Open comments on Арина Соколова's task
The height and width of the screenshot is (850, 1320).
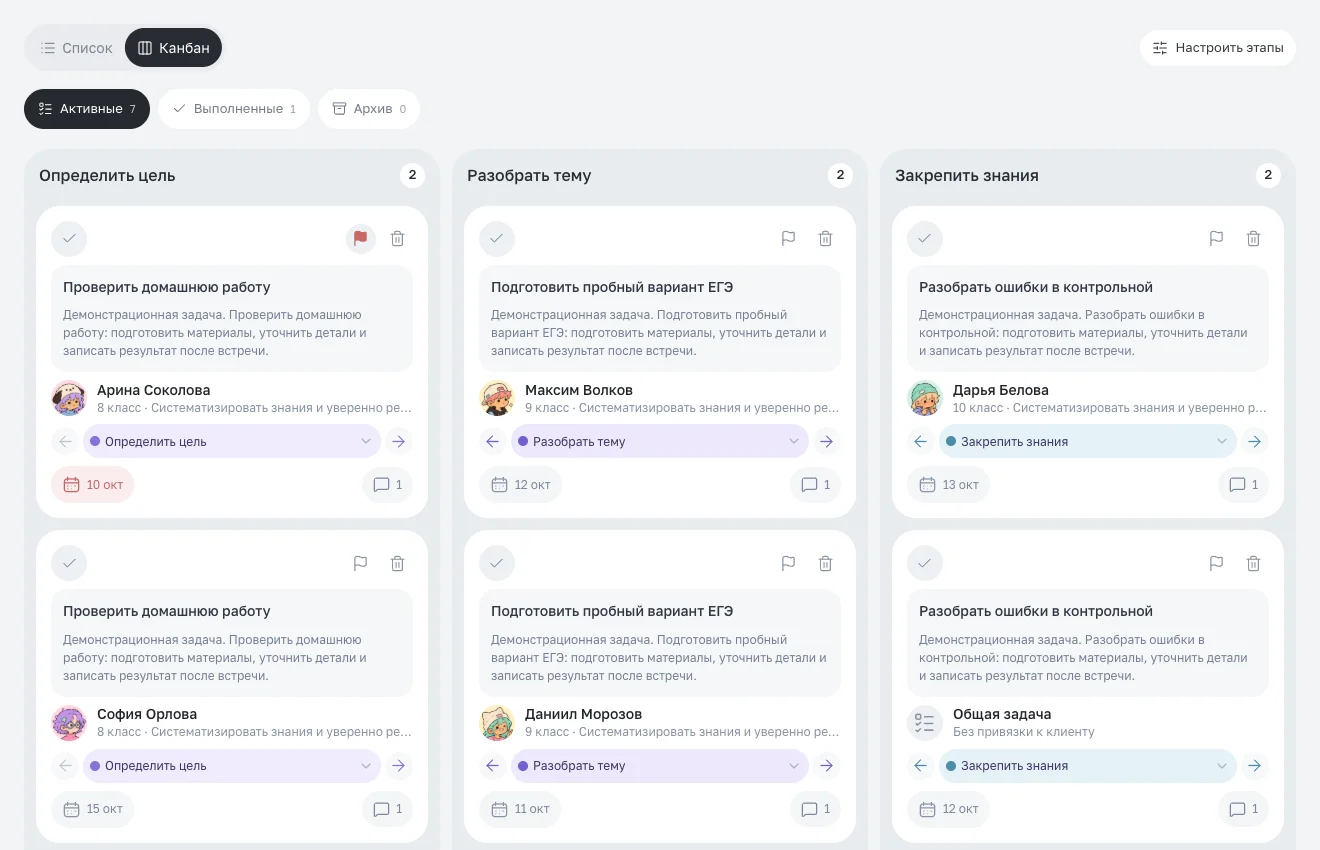tap(387, 485)
